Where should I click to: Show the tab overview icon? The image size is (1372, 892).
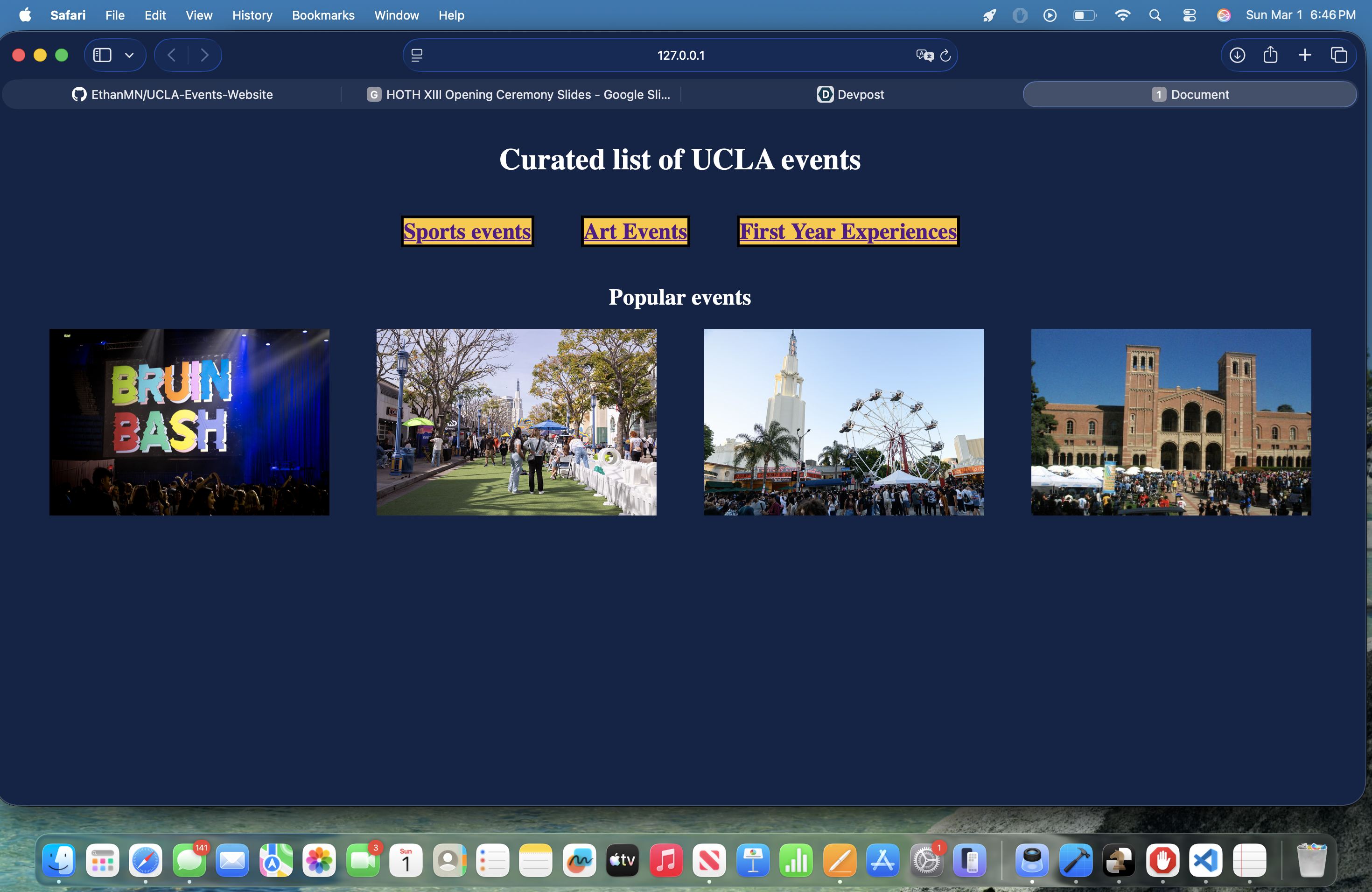(x=1338, y=56)
